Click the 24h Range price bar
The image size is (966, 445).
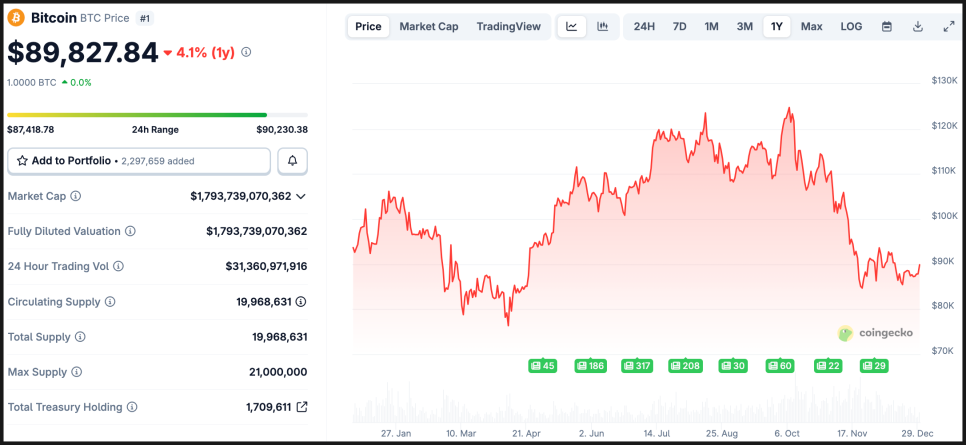(157, 115)
